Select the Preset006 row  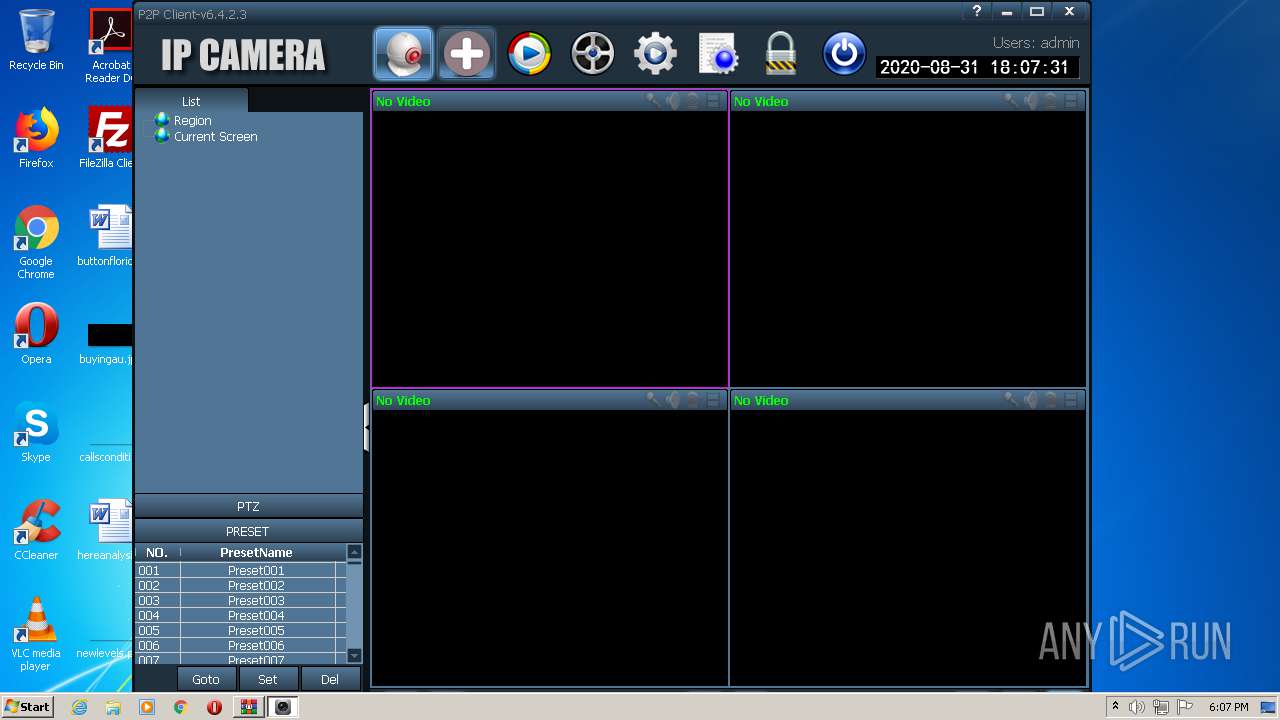(241, 645)
